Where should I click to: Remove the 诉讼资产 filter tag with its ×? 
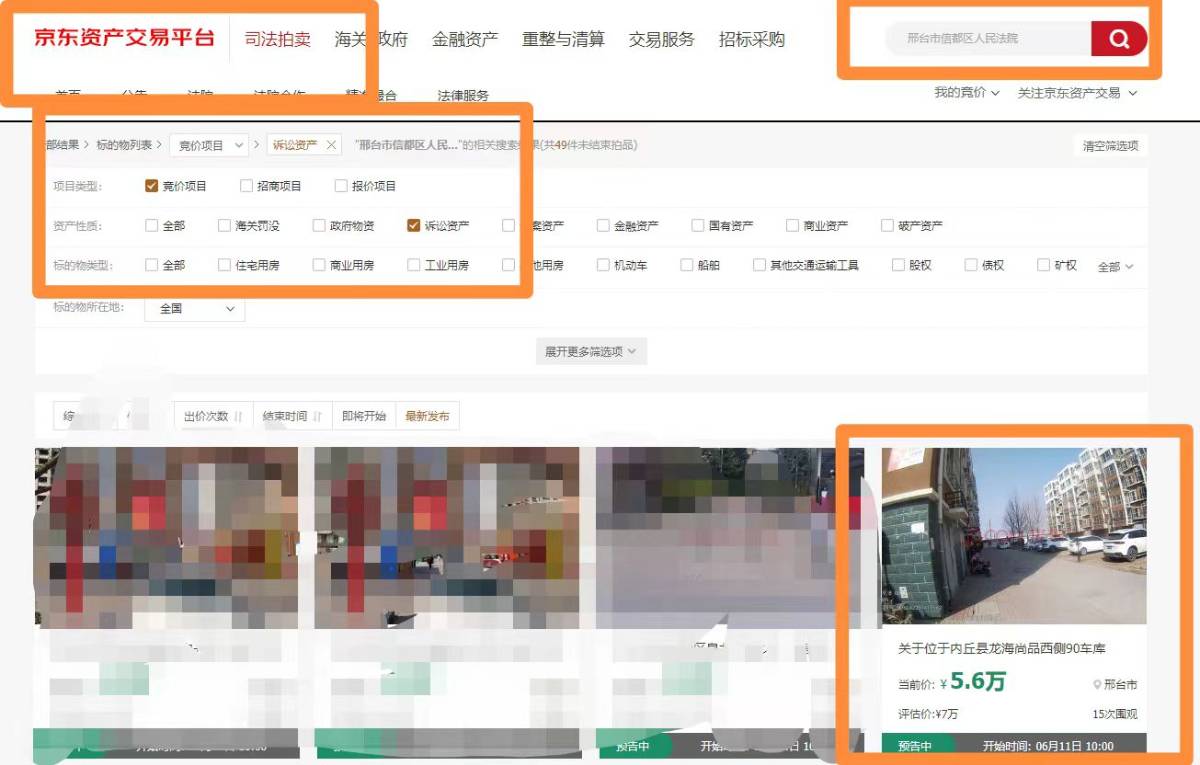332,145
